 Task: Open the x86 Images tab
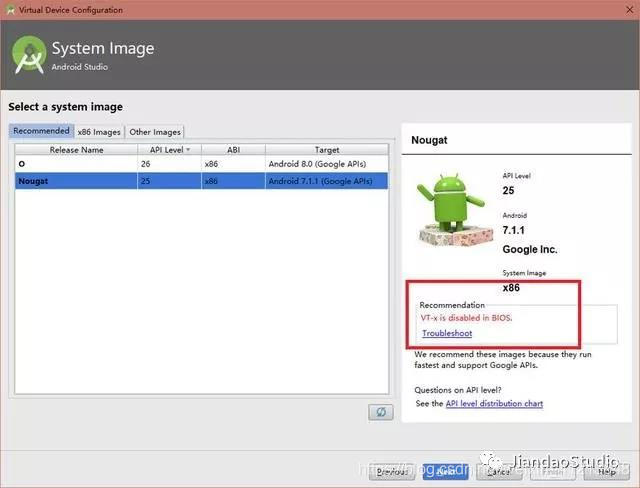point(99,132)
